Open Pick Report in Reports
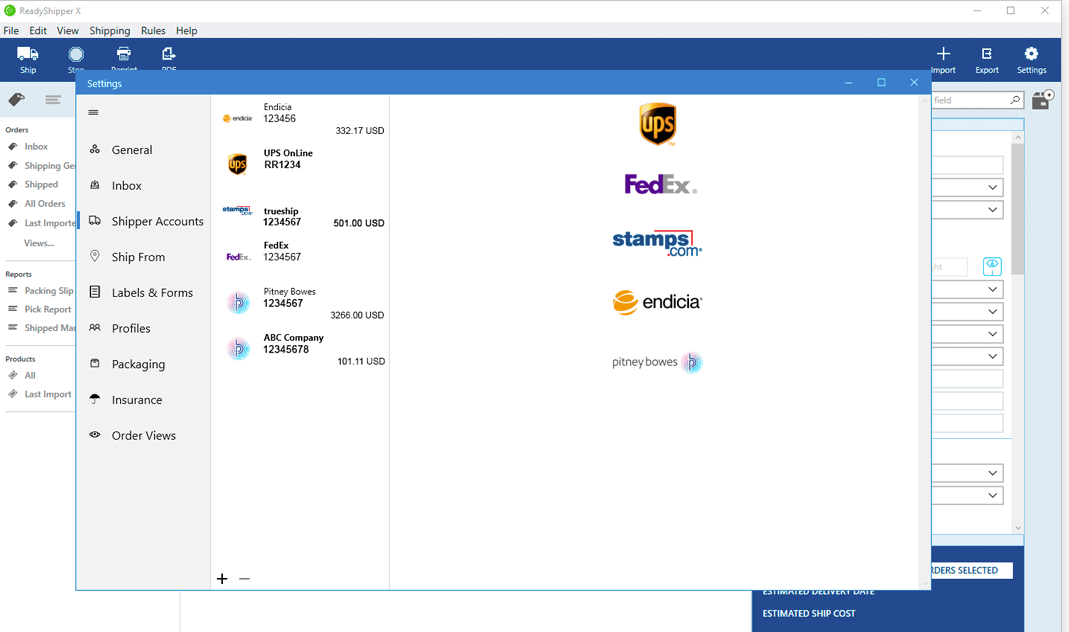The height and width of the screenshot is (632, 1069). click(x=48, y=310)
